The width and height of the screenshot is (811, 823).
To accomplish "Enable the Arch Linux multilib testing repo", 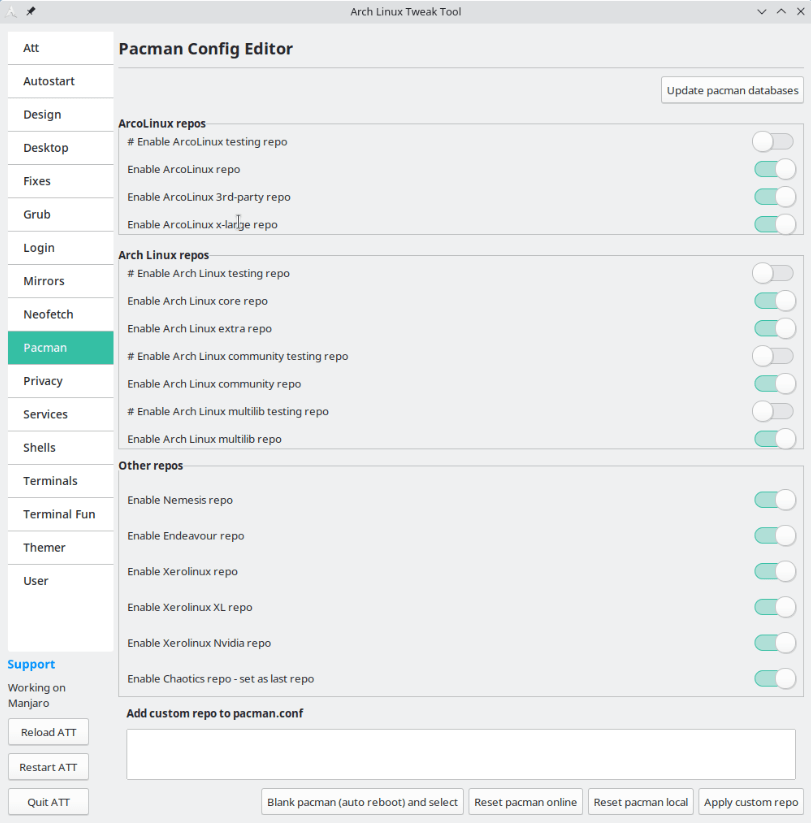I will click(x=773, y=412).
